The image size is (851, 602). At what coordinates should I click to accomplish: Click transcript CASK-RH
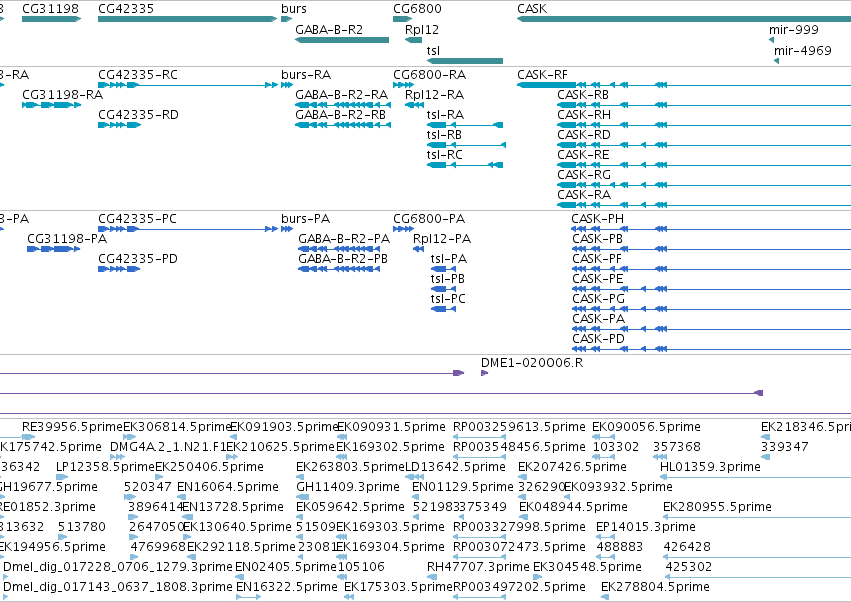click(704, 125)
